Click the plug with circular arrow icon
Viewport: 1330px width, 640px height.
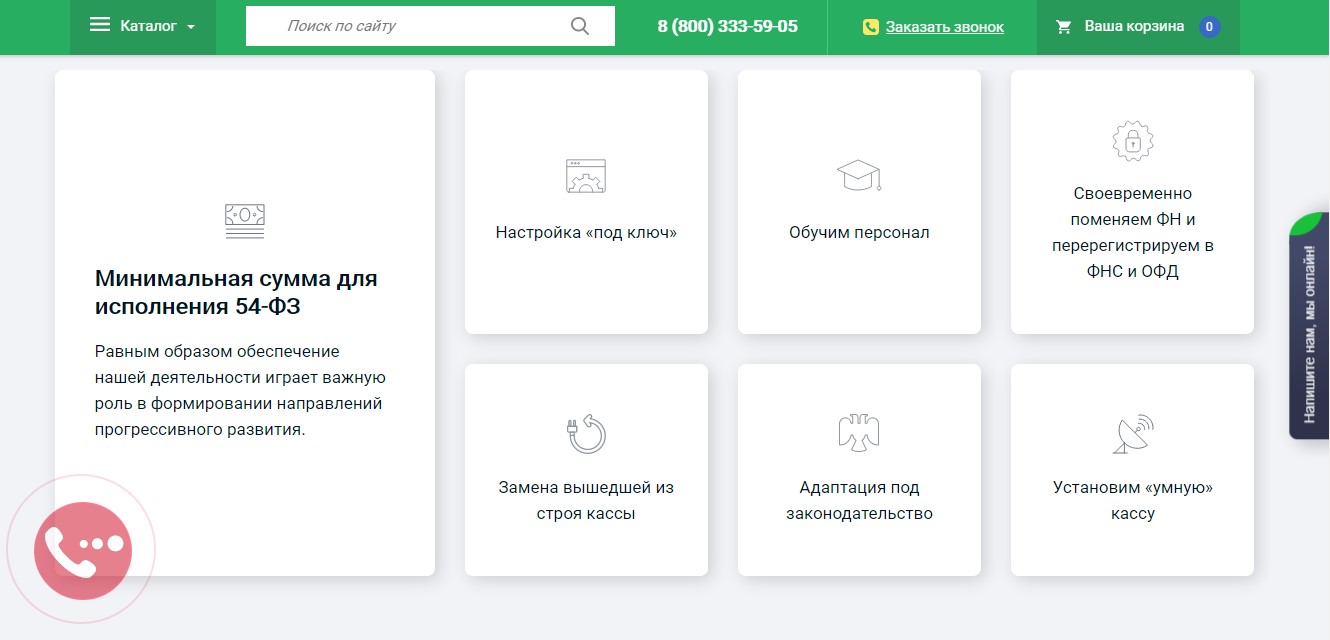586,433
